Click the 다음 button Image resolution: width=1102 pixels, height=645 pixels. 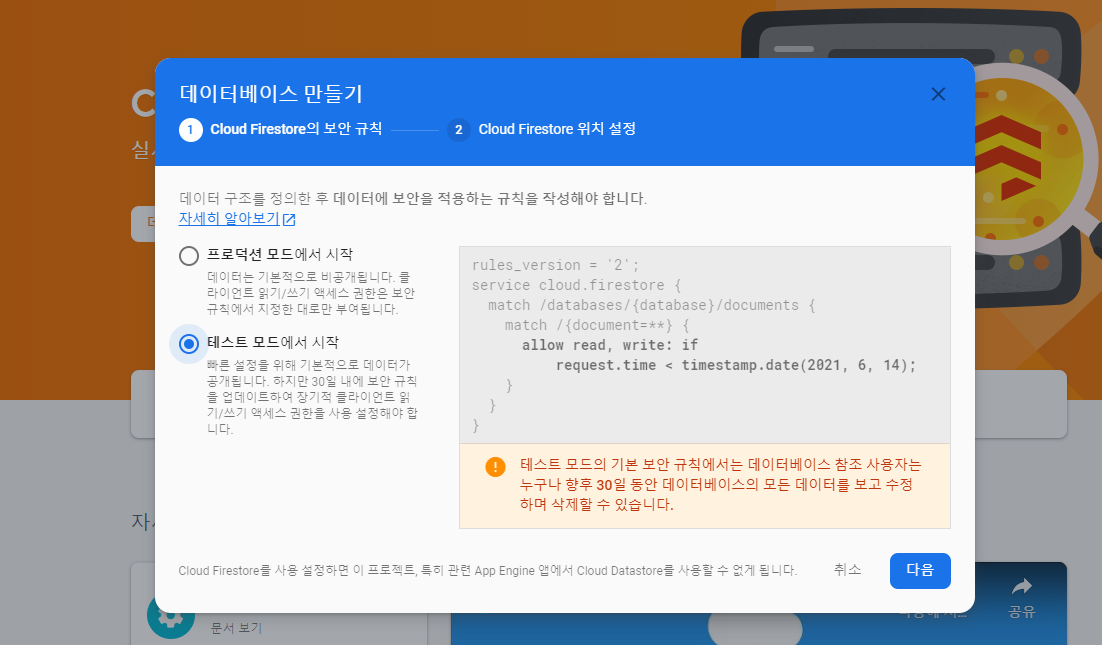920,571
